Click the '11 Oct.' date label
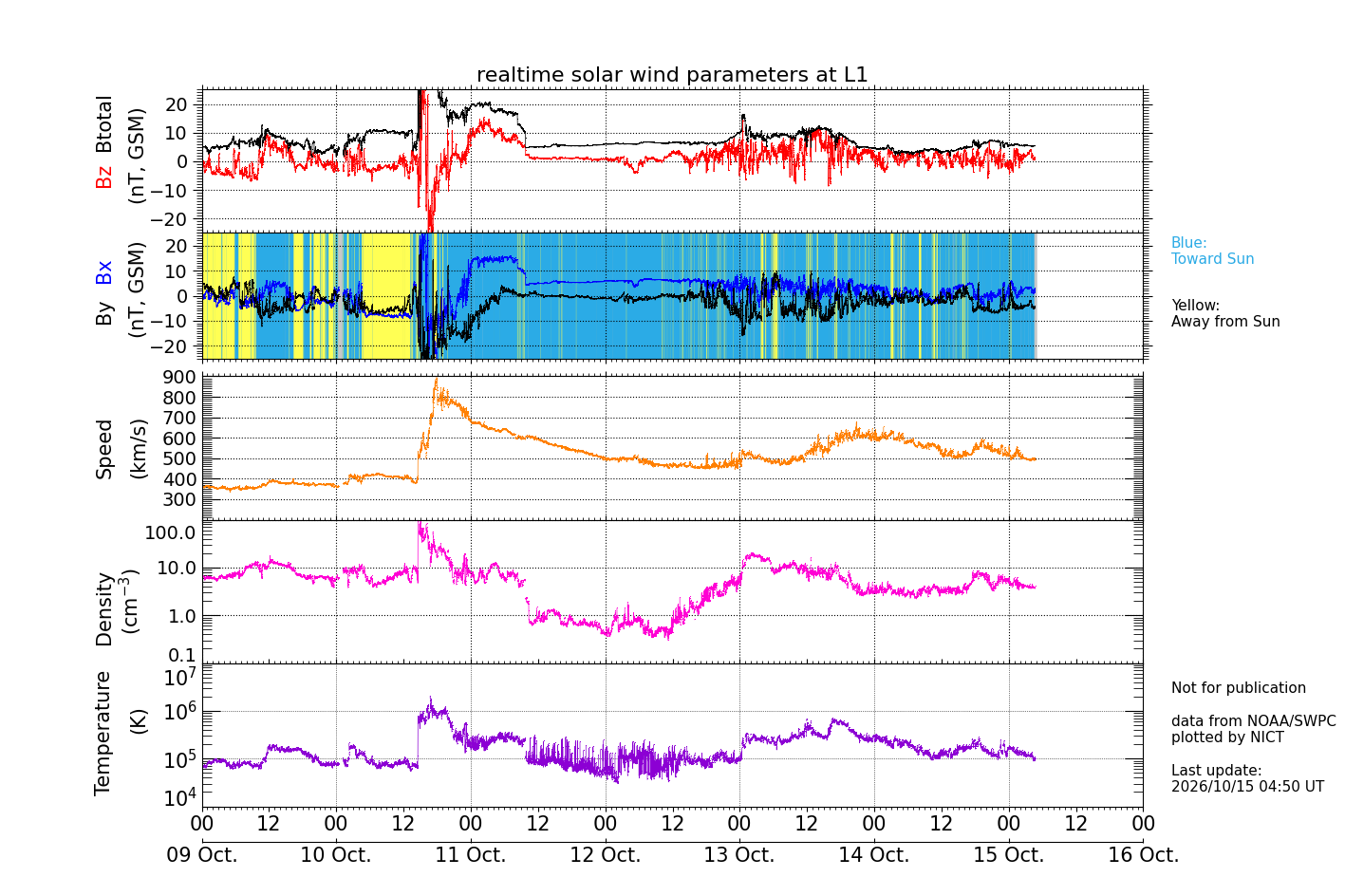Viewport: 1345px width, 896px height. point(471,855)
